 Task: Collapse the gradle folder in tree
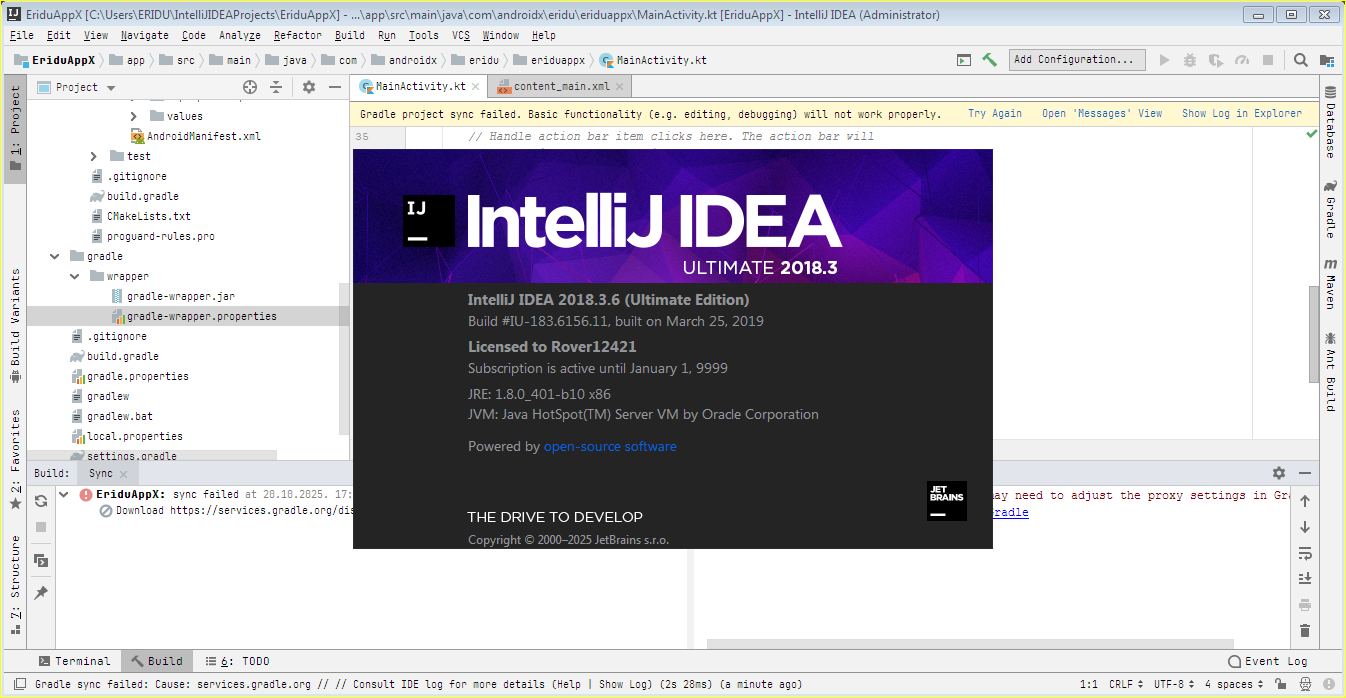(54, 257)
